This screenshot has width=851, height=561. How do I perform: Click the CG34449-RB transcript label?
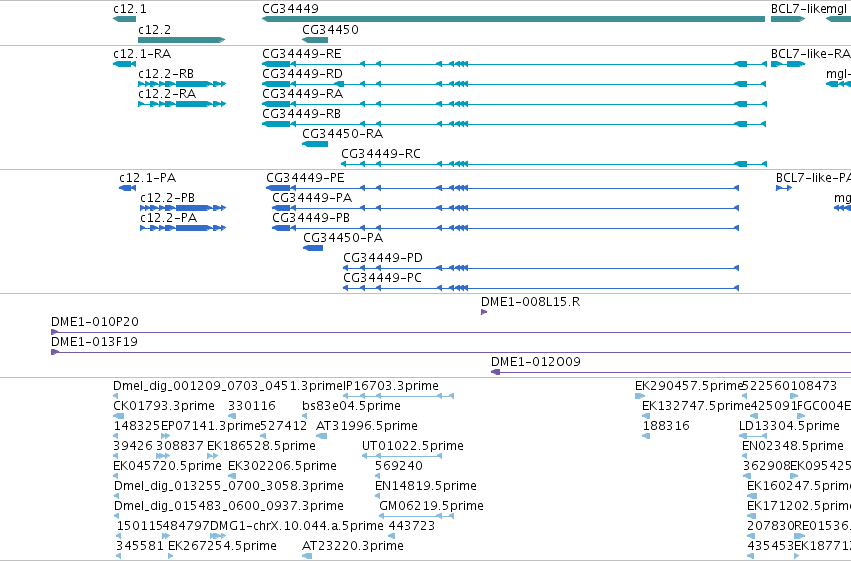click(x=302, y=114)
